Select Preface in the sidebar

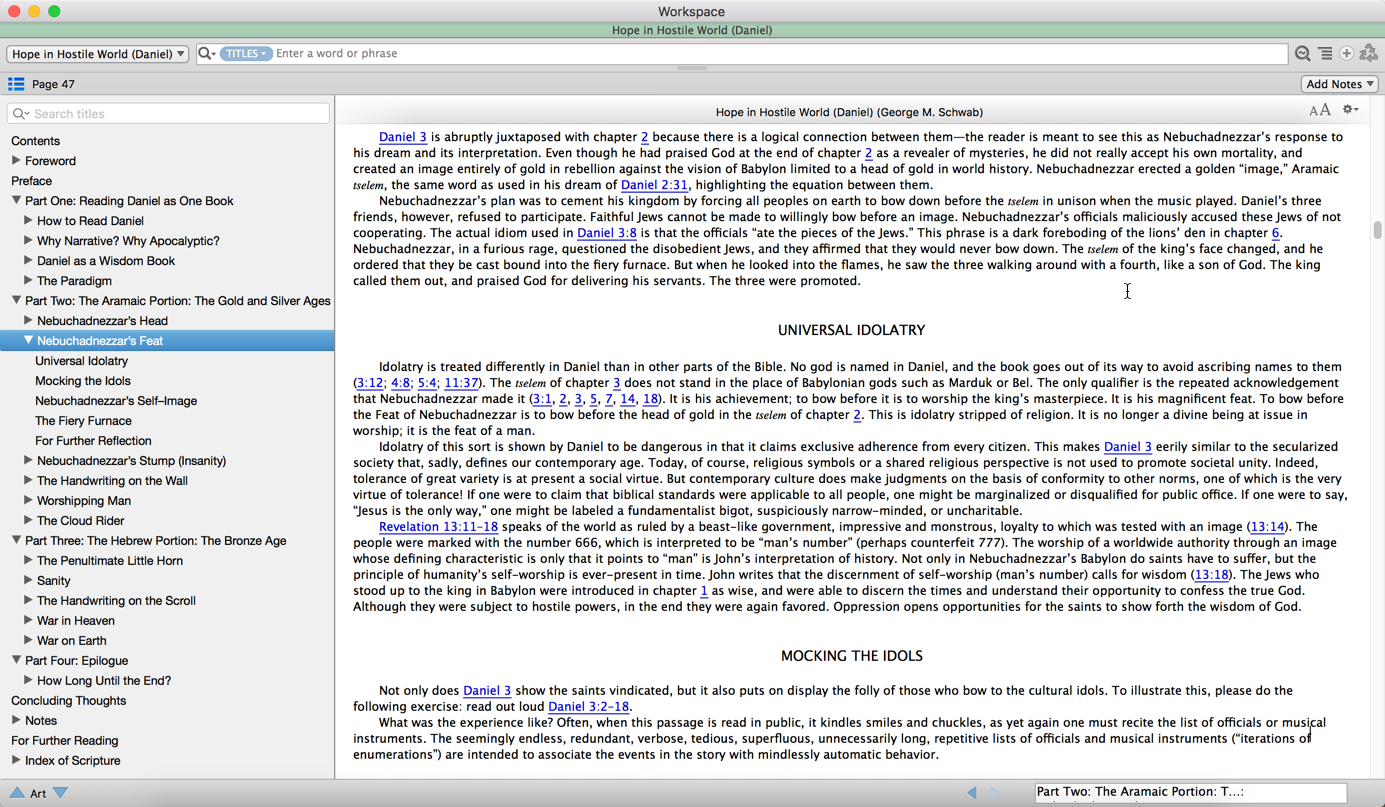point(31,181)
